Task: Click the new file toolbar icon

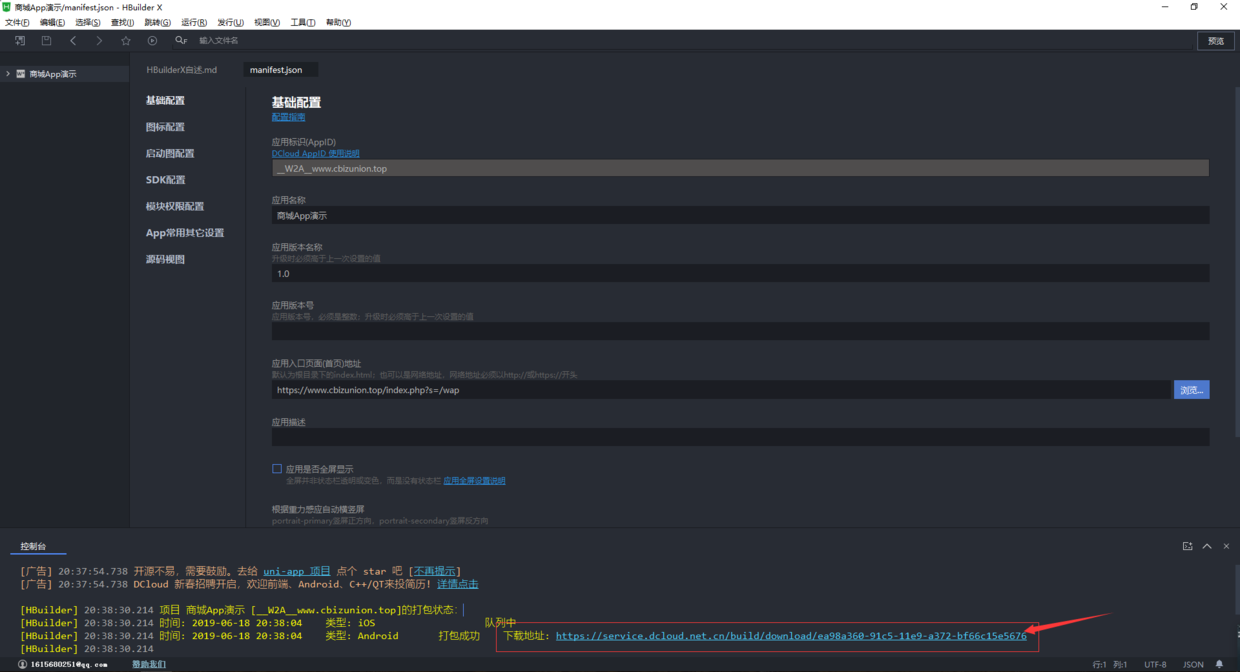Action: click(x=20, y=41)
